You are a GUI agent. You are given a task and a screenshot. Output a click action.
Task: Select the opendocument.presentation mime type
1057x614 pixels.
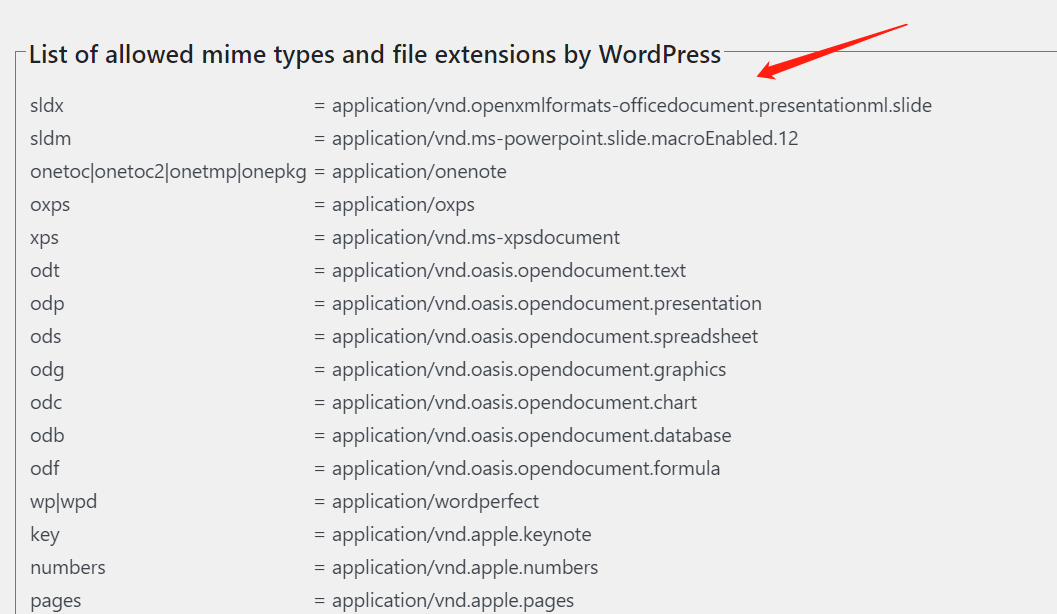(547, 304)
